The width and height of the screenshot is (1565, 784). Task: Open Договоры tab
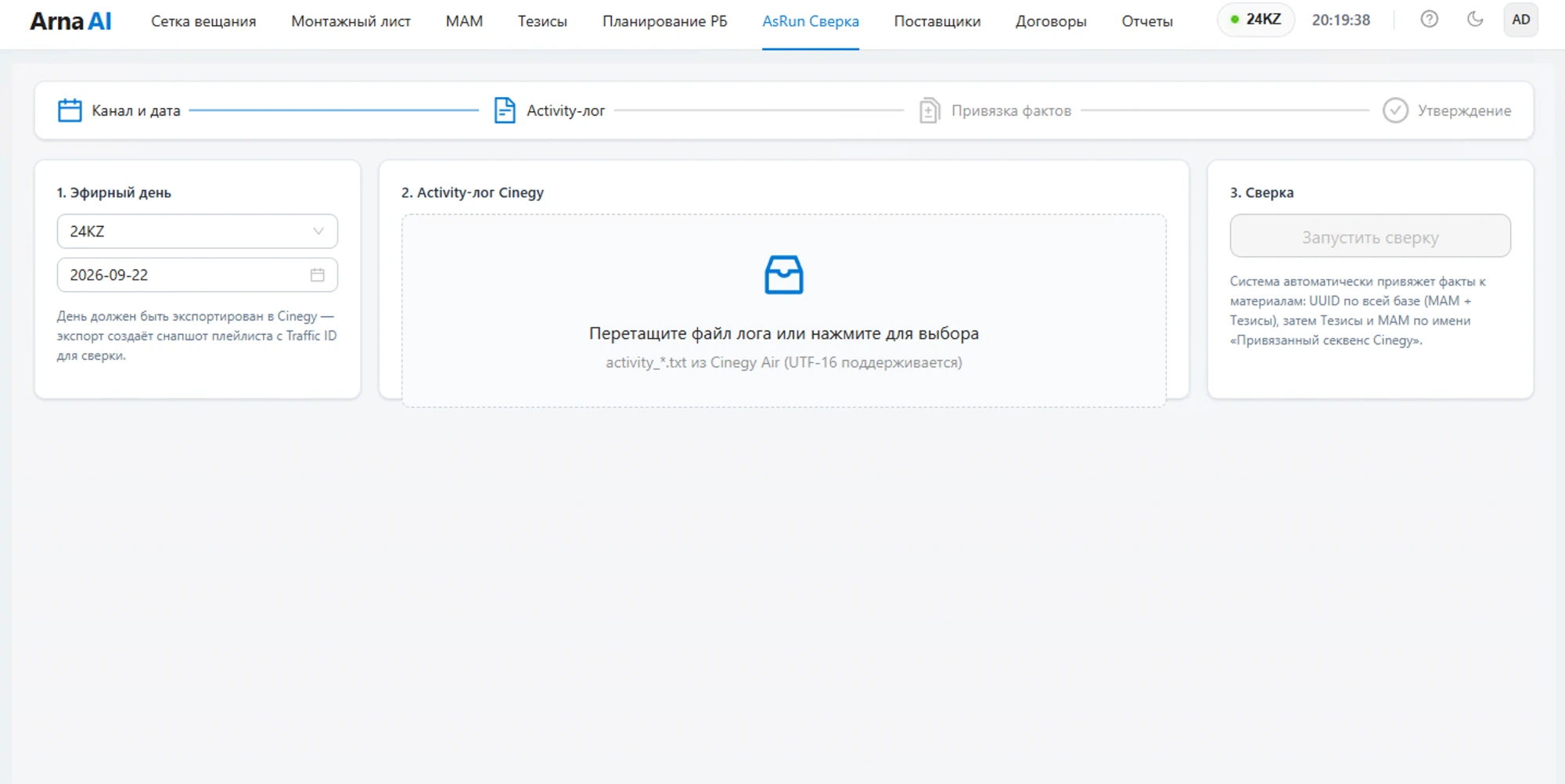tap(1051, 21)
